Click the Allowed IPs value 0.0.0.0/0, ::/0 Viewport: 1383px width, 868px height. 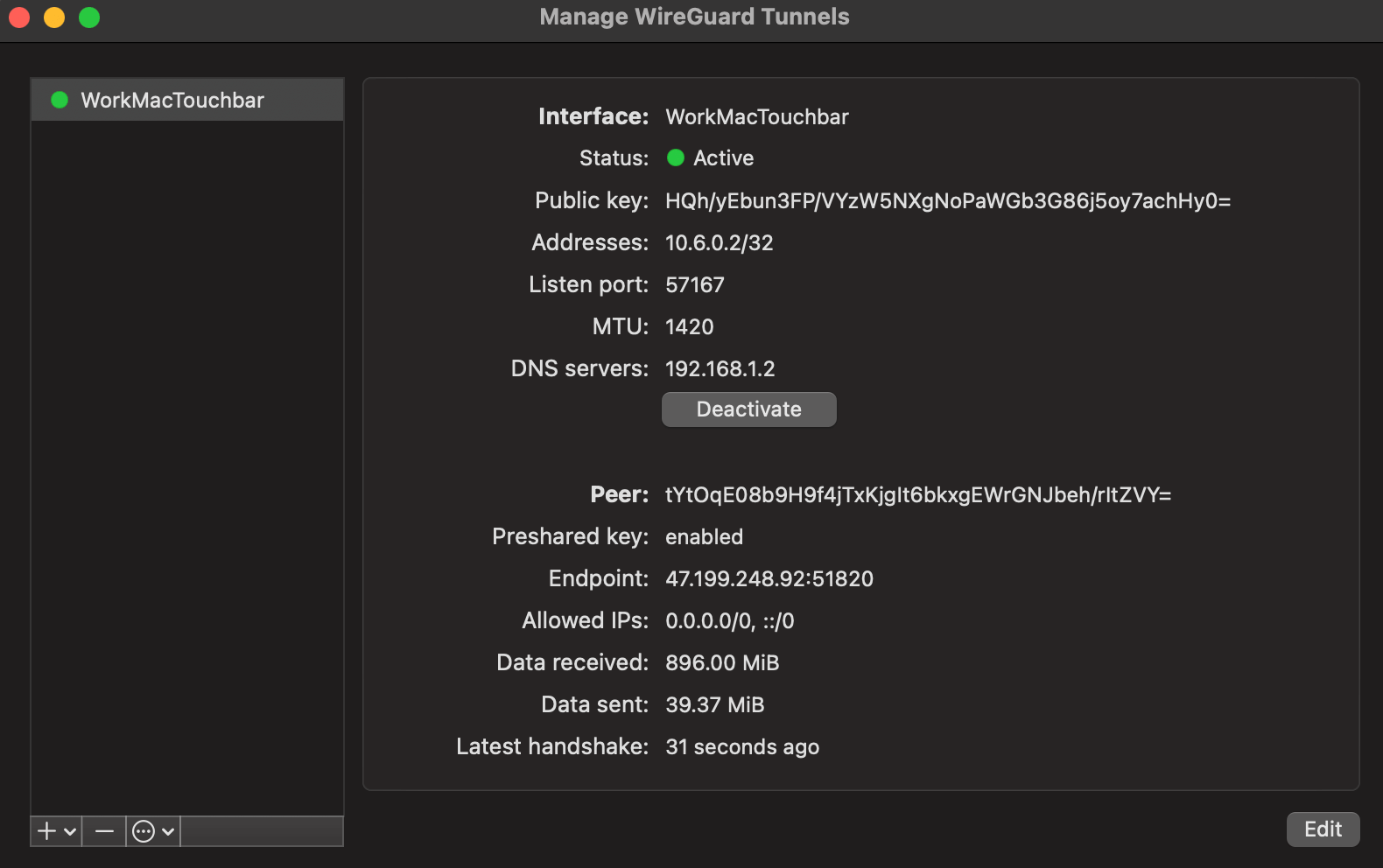pos(730,621)
